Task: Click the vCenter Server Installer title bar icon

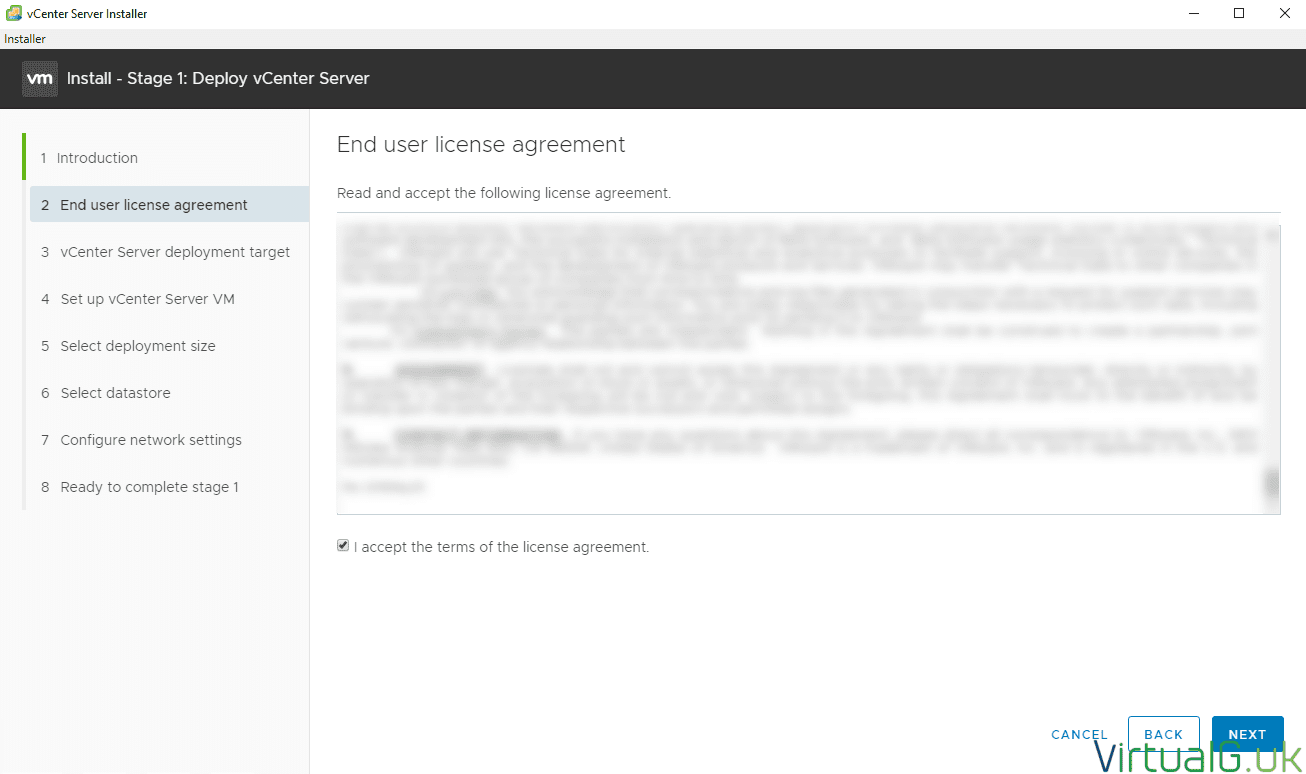Action: click(x=14, y=14)
